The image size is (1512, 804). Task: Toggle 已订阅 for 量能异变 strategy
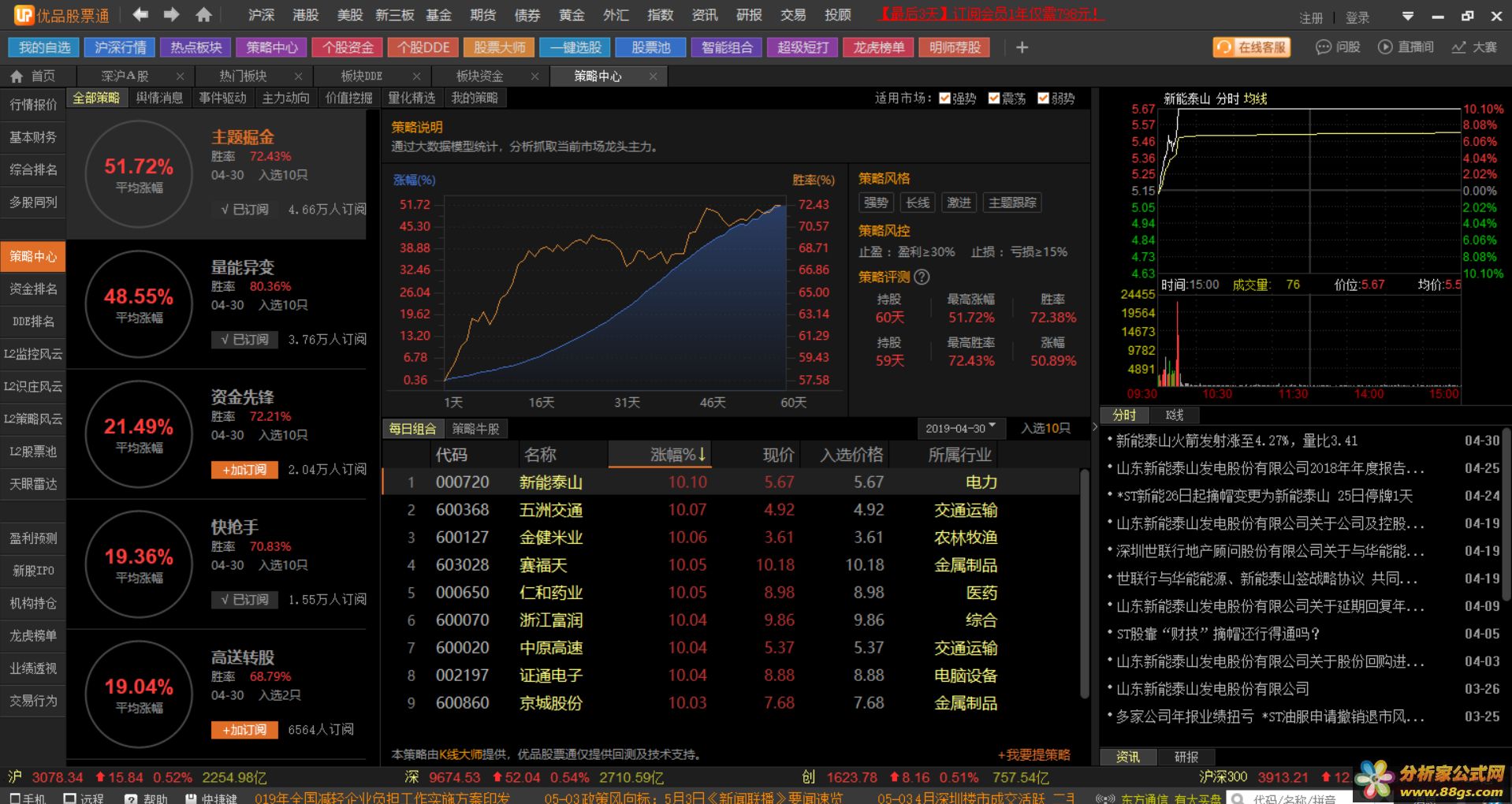click(244, 340)
